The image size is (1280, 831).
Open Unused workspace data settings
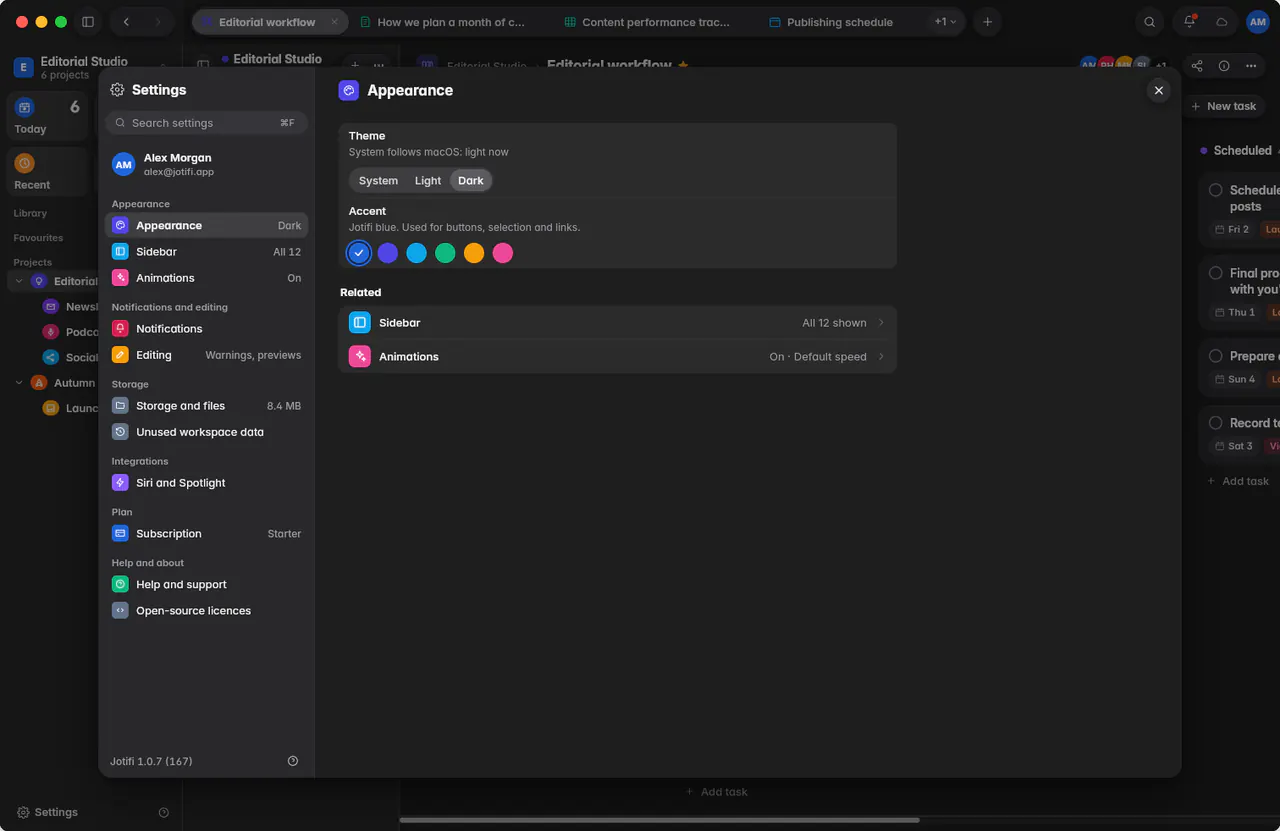206,432
